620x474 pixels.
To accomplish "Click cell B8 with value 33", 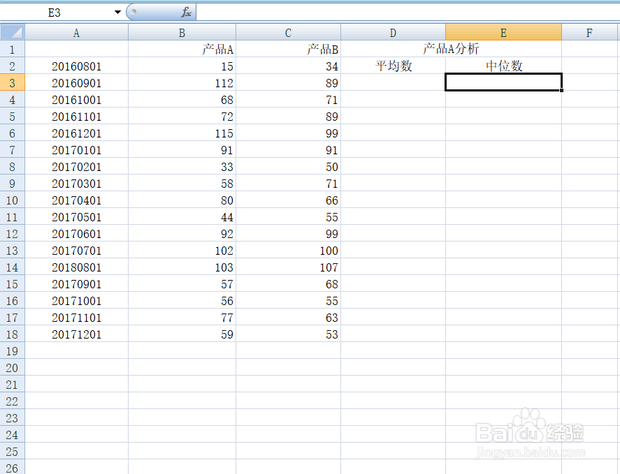I will pyautogui.click(x=182, y=167).
